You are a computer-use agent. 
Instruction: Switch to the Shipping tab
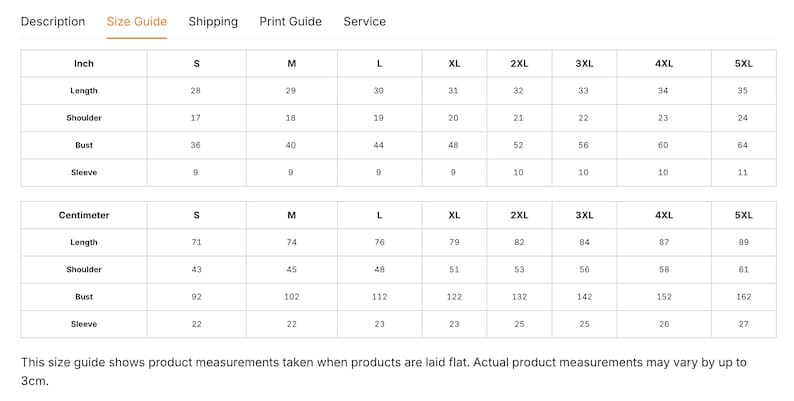tap(213, 22)
